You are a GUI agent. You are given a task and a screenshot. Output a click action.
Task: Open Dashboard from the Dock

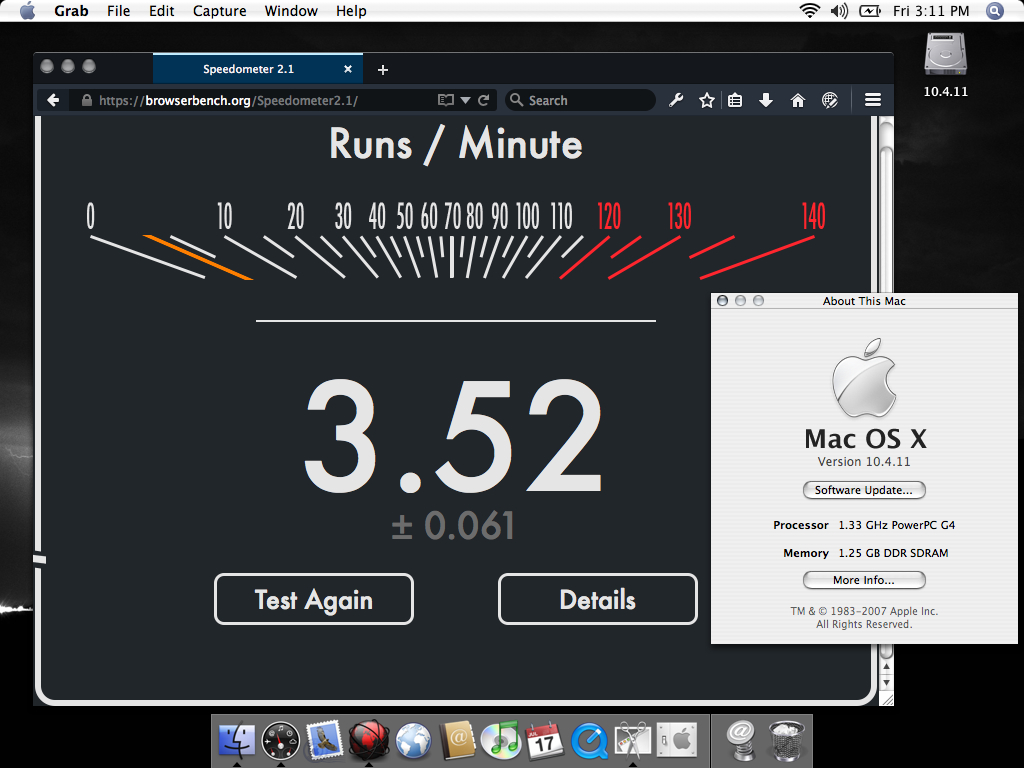[x=280, y=741]
